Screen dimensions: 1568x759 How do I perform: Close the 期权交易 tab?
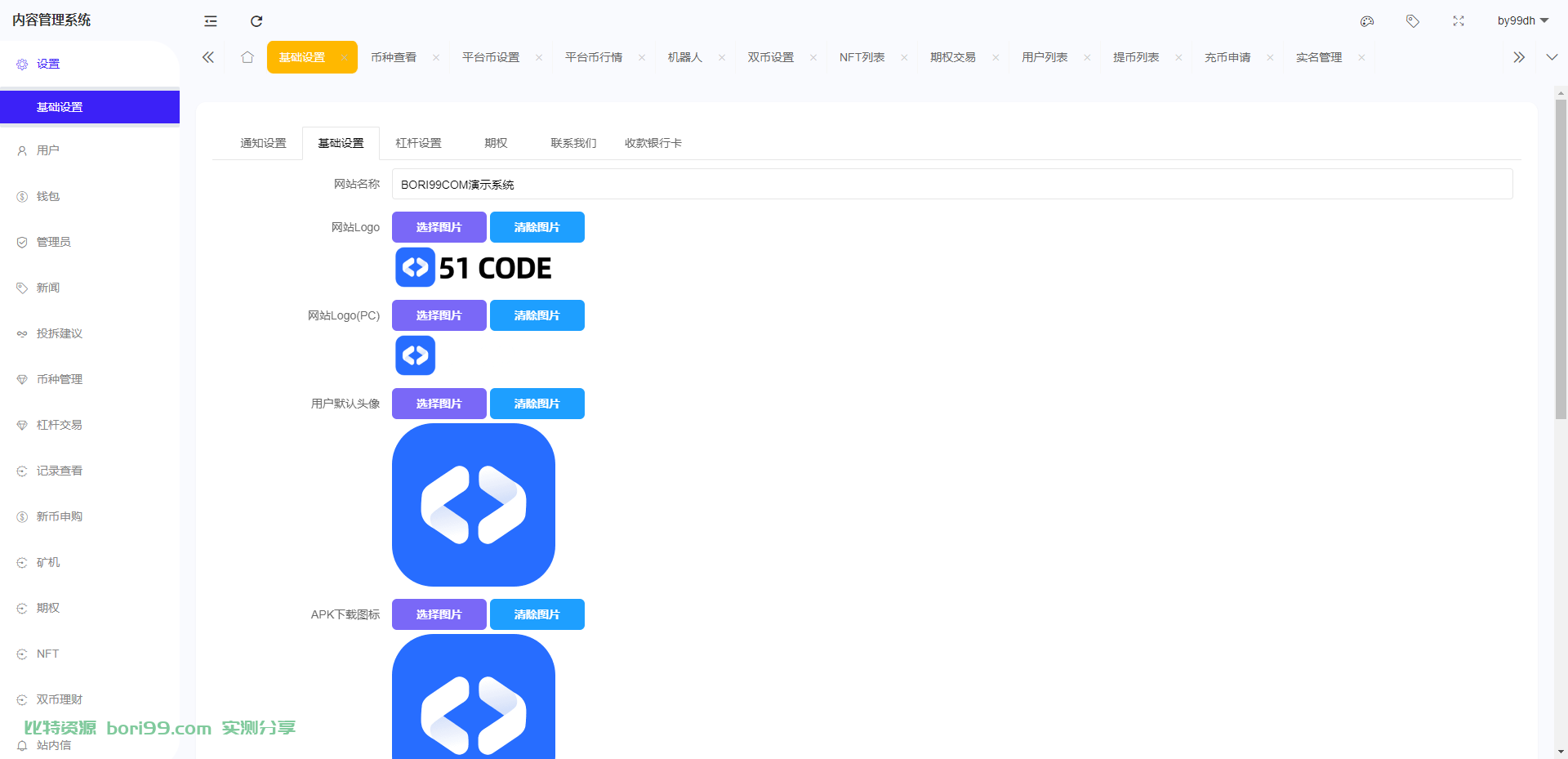coord(996,57)
